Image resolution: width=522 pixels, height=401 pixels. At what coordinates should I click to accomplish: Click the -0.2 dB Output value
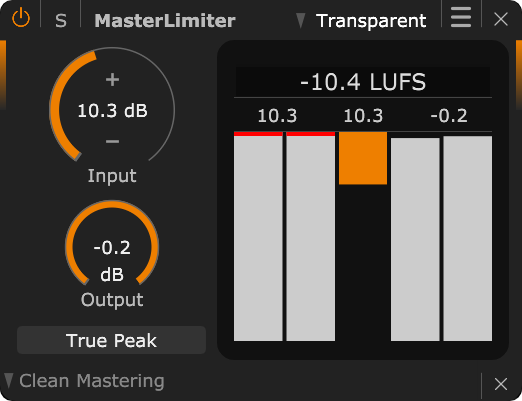click(x=112, y=261)
